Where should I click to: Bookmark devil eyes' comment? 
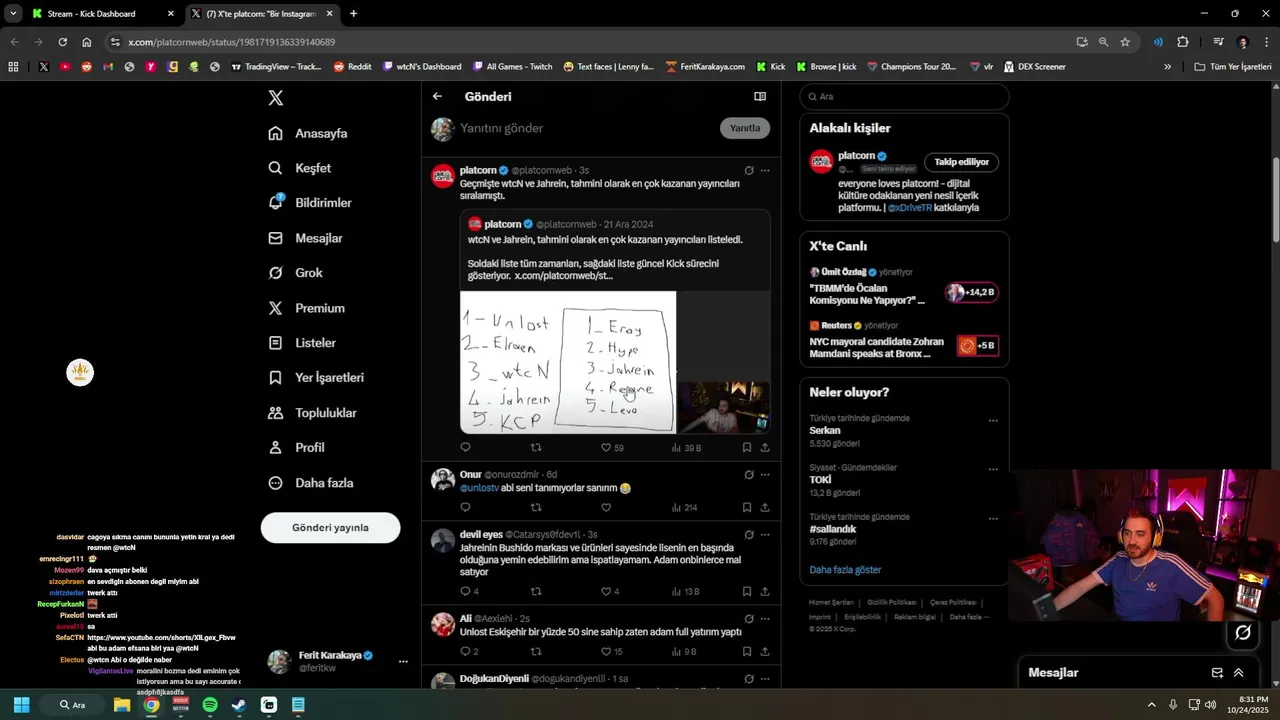747,592
